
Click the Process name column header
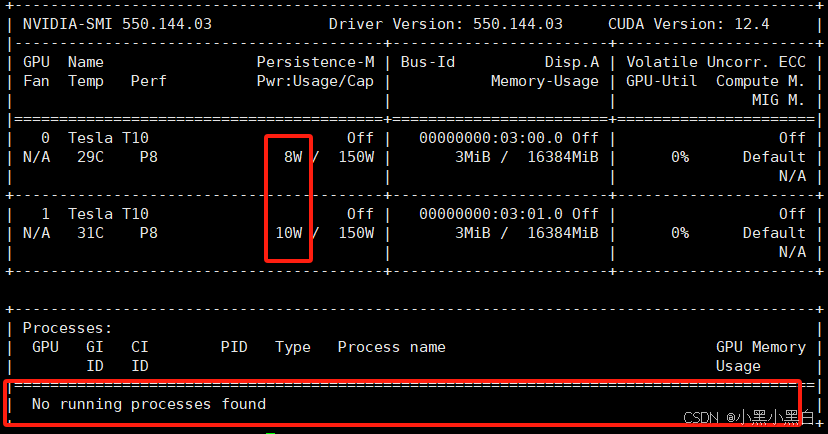(x=391, y=347)
